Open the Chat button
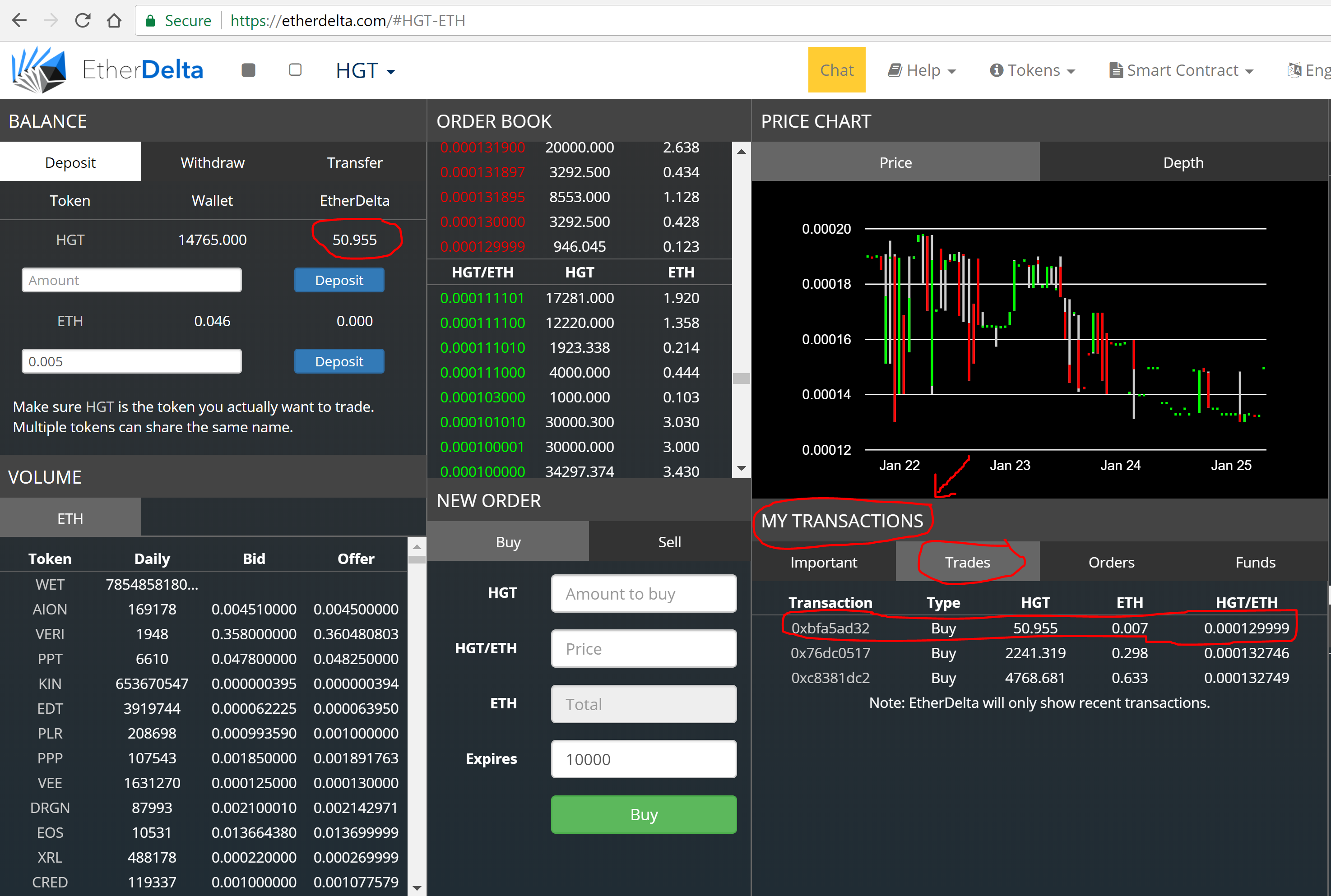The height and width of the screenshot is (896, 1331). [x=837, y=70]
